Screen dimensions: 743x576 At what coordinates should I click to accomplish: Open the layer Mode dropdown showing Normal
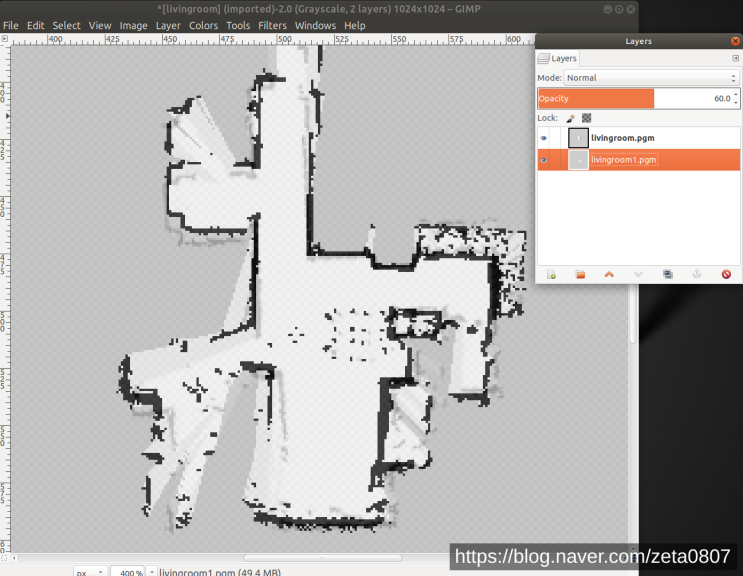(652, 78)
